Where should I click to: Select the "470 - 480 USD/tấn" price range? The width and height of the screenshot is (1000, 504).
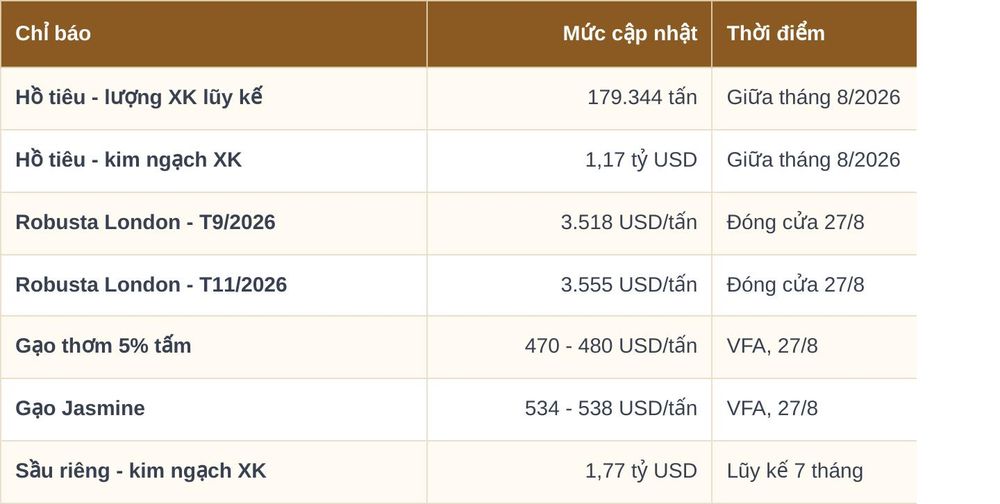point(611,346)
